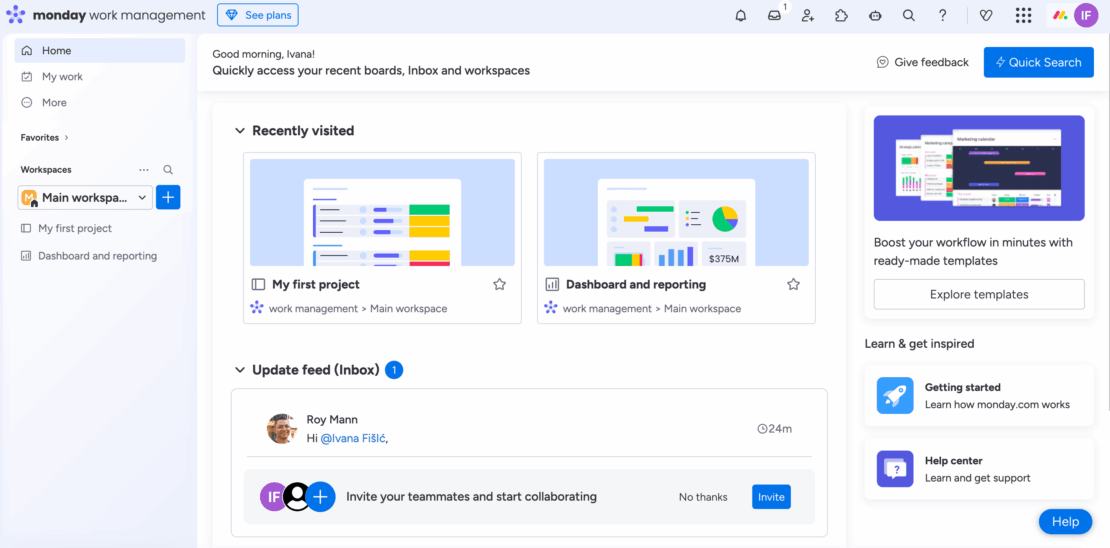
Task: Click the monday logo in header
Action: pyautogui.click(x=16, y=15)
